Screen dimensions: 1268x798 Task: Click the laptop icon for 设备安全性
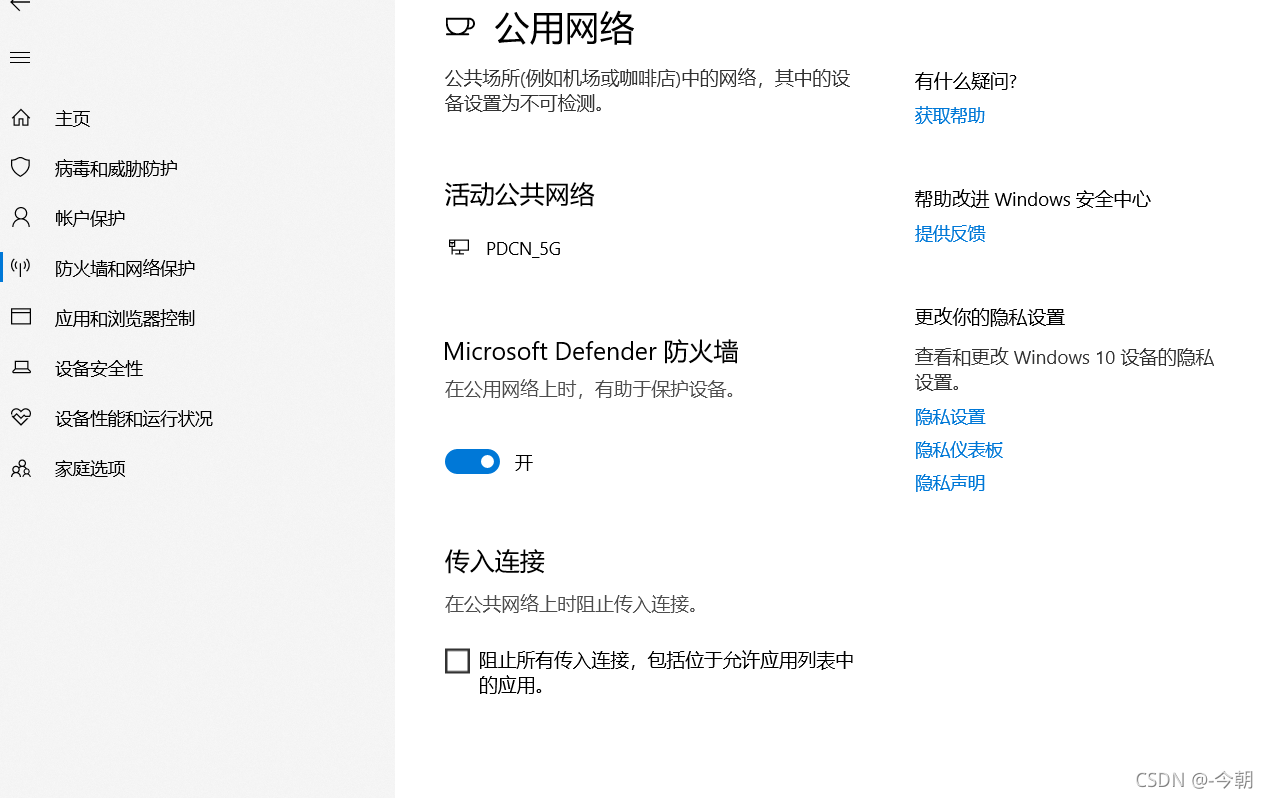pos(20,368)
